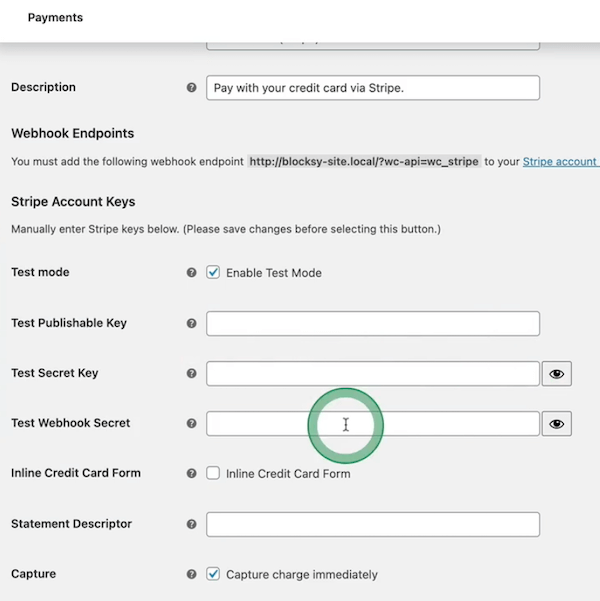Show the Test Webhook Secret using eye button

(x=557, y=424)
